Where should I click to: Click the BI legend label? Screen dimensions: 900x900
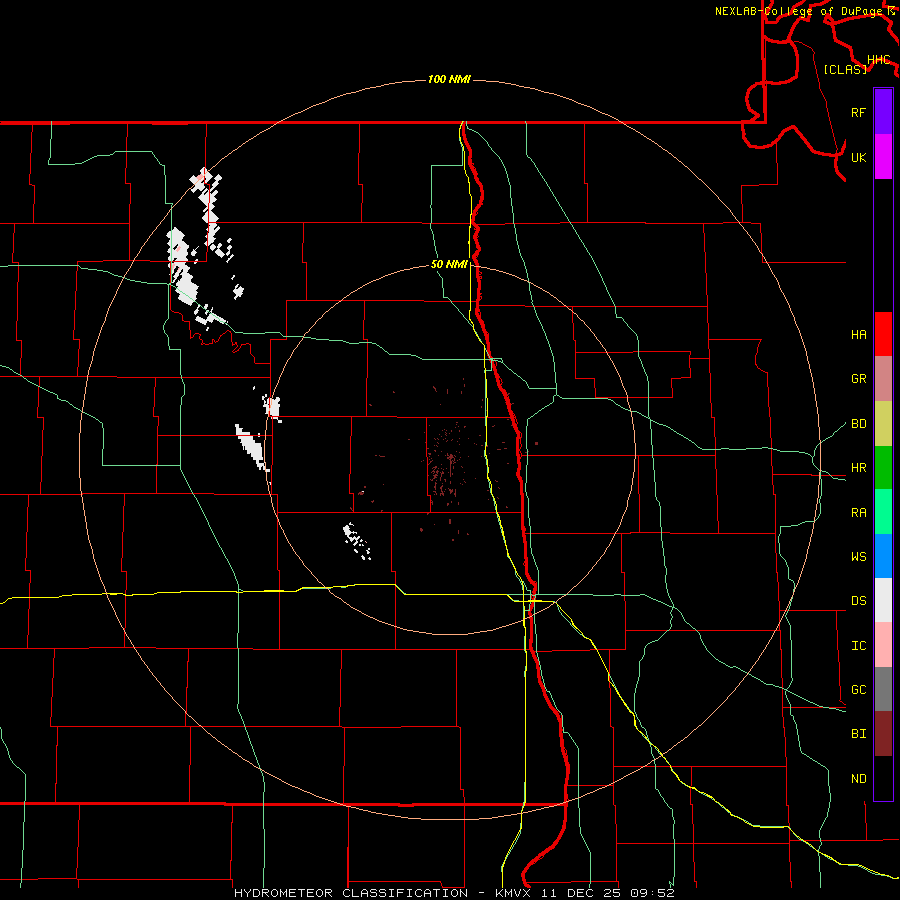[x=859, y=734]
